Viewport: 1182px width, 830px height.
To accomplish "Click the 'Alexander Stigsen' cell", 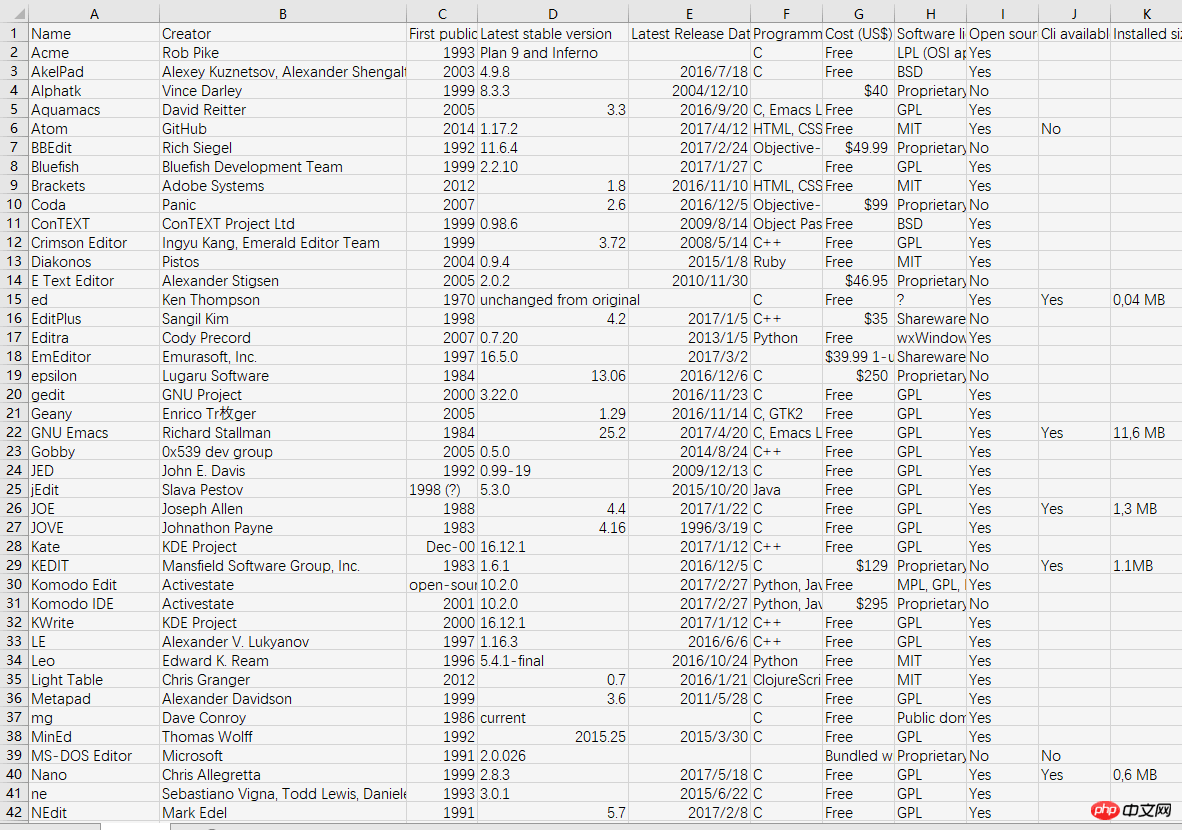I will 283,280.
